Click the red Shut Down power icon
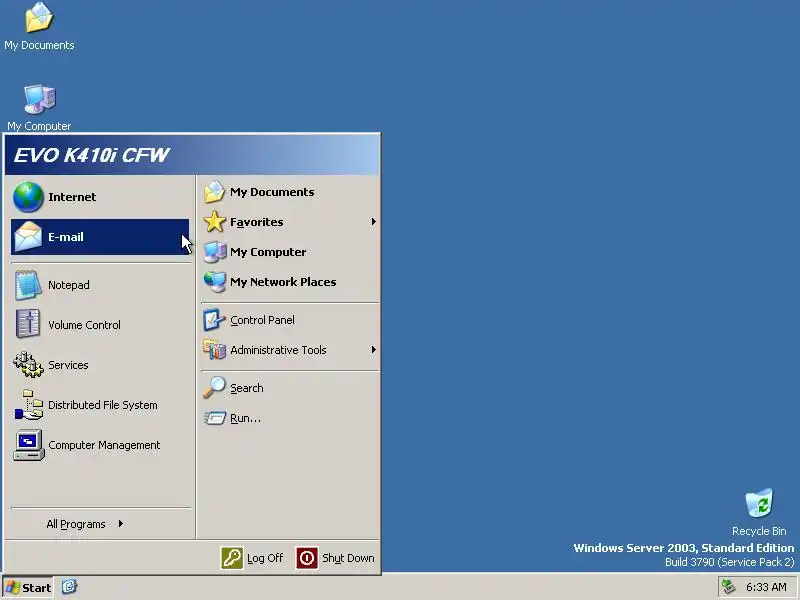This screenshot has height=600, width=800. tap(307, 558)
